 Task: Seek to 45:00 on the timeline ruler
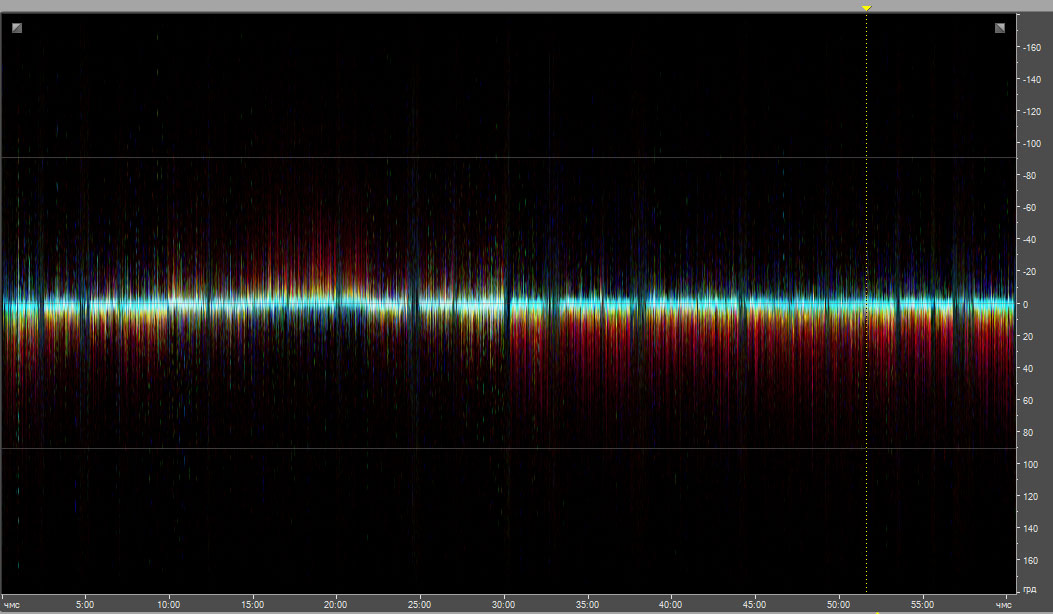coord(755,604)
